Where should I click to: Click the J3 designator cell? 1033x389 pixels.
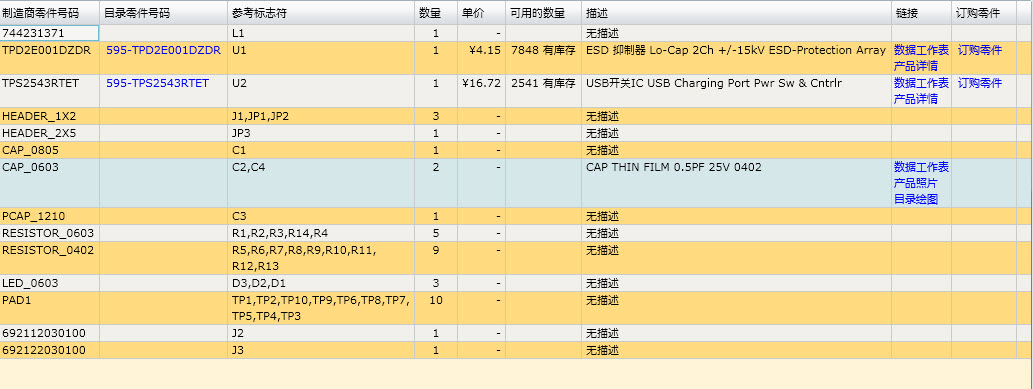[x=321, y=350]
